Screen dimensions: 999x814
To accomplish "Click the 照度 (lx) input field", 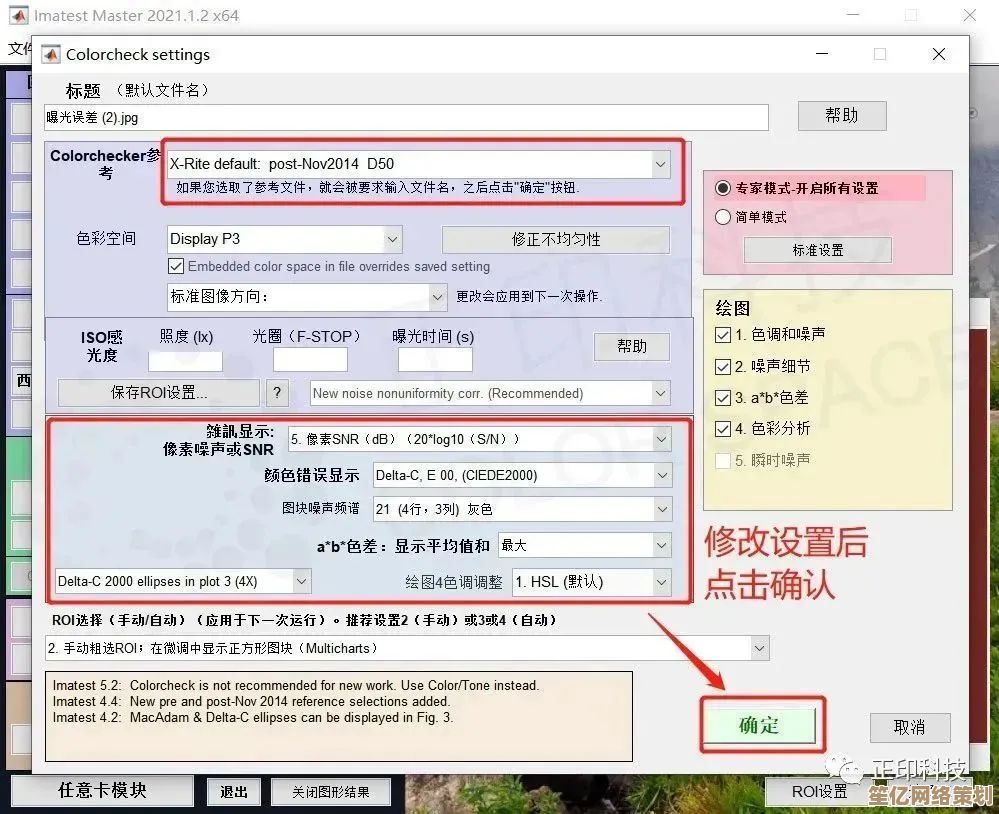I will pyautogui.click(x=185, y=360).
